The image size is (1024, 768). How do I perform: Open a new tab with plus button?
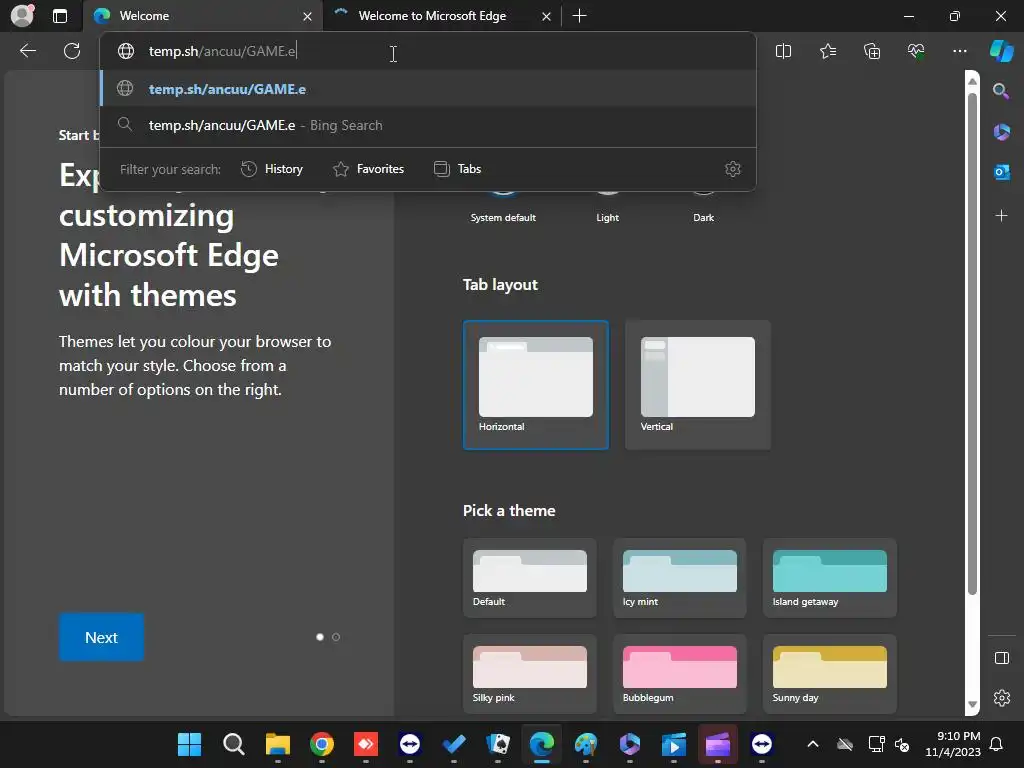click(579, 16)
